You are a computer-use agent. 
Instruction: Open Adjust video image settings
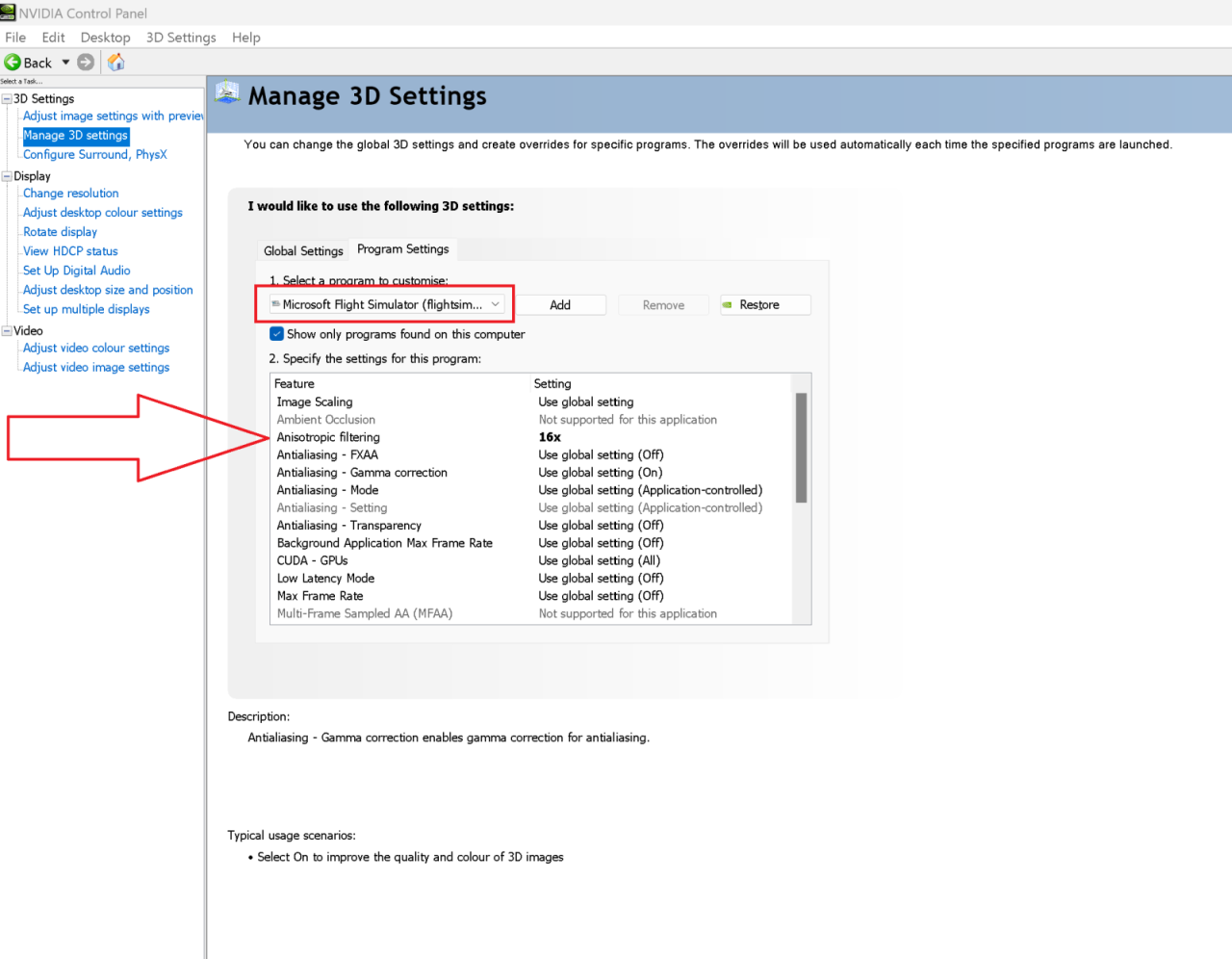pos(96,367)
